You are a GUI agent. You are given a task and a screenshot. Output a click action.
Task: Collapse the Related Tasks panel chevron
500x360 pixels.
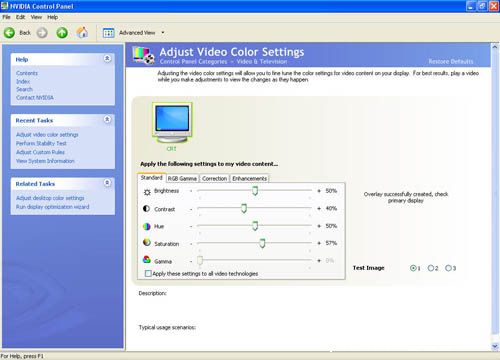(x=107, y=183)
